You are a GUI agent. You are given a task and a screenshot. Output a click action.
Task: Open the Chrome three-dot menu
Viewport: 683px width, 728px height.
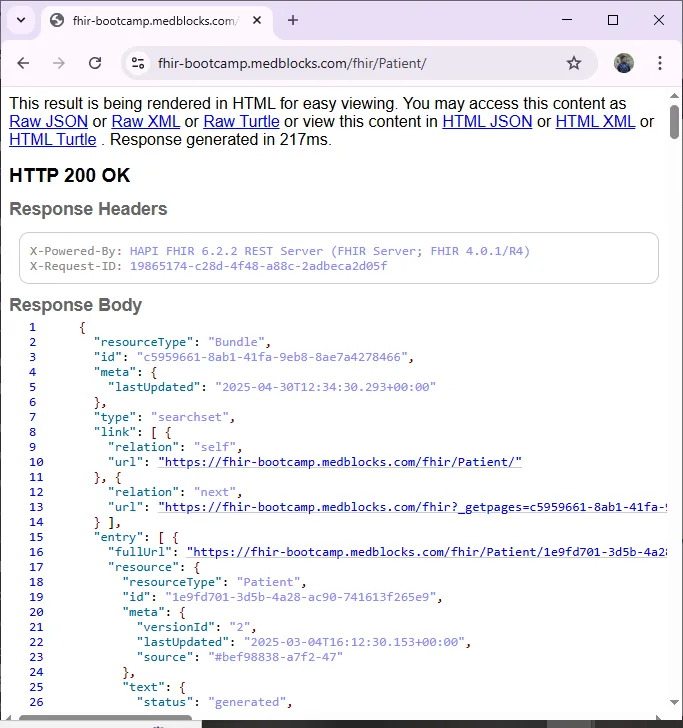tap(660, 63)
